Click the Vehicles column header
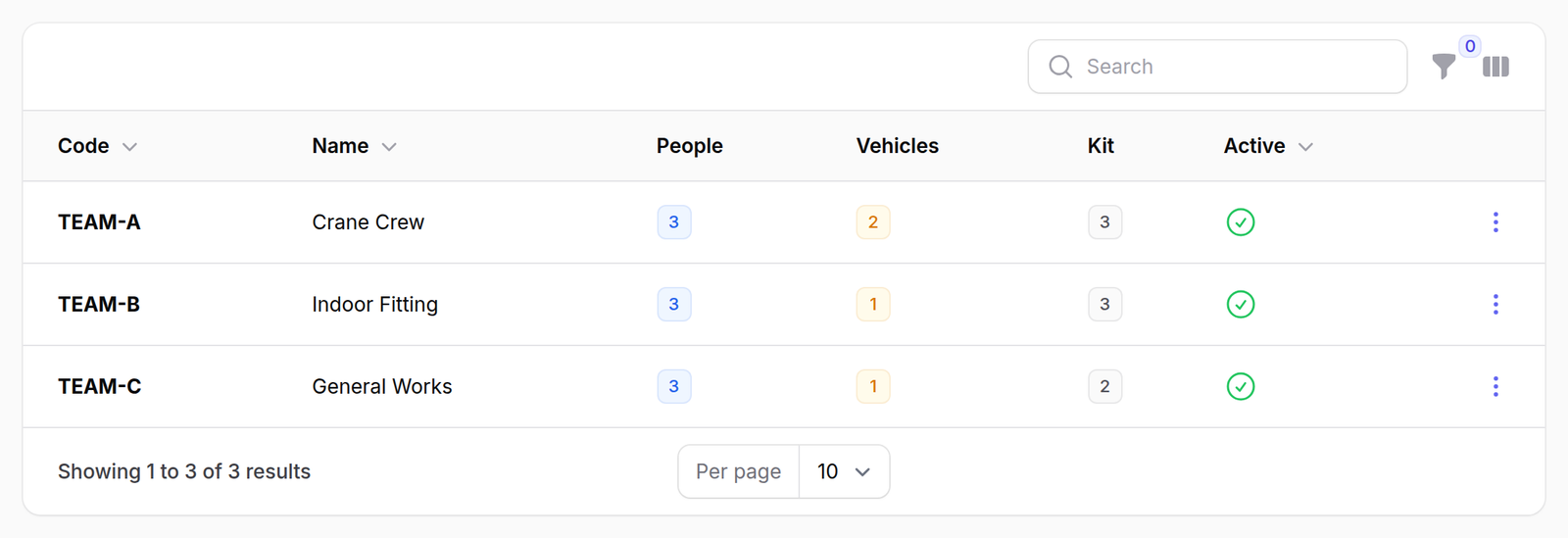 tap(898, 146)
